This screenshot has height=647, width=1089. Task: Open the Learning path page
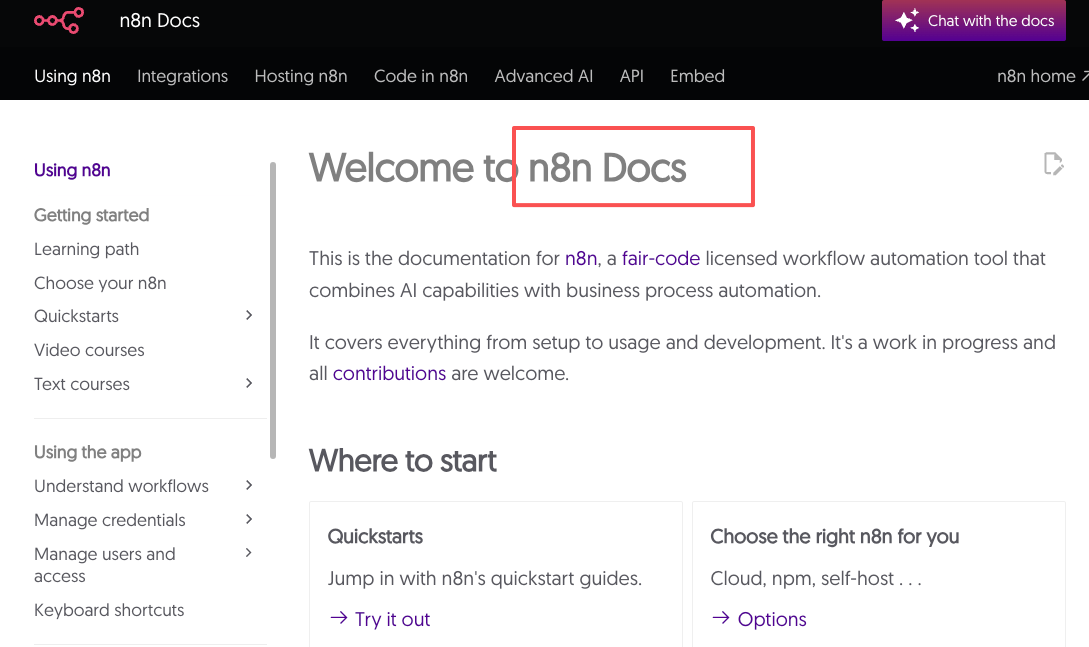click(x=86, y=249)
